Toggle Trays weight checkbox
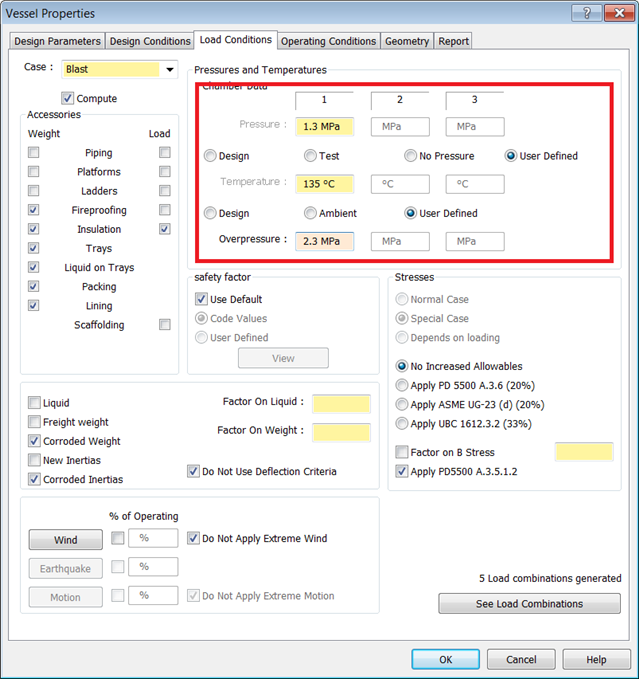639x679 pixels. pos(33,248)
